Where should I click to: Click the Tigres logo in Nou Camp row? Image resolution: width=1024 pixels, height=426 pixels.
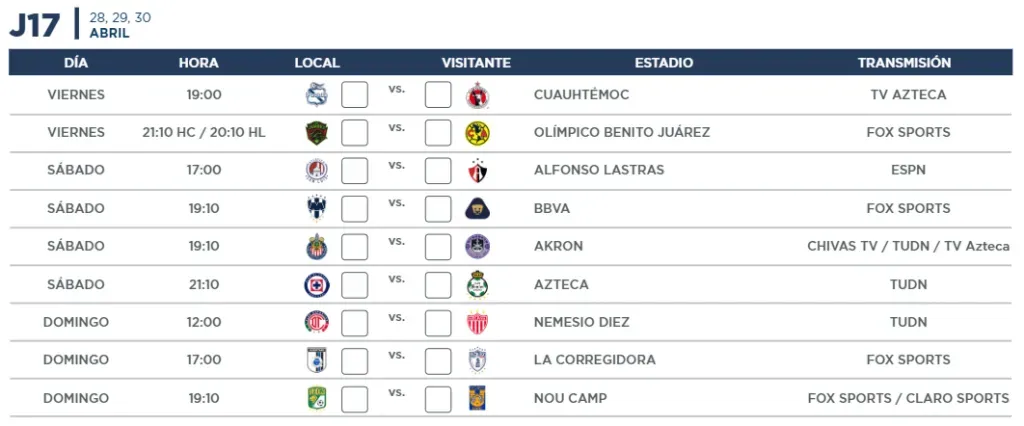477,398
